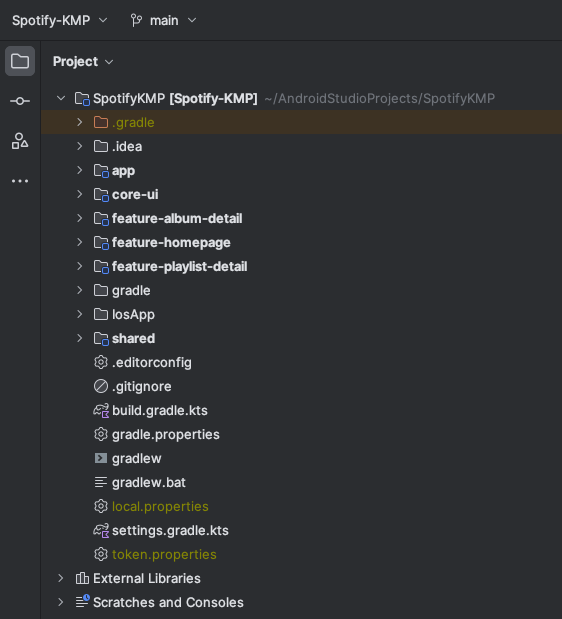Click the build.gradle.kts Gradle icon
The width and height of the screenshot is (562, 619).
pyautogui.click(x=101, y=411)
